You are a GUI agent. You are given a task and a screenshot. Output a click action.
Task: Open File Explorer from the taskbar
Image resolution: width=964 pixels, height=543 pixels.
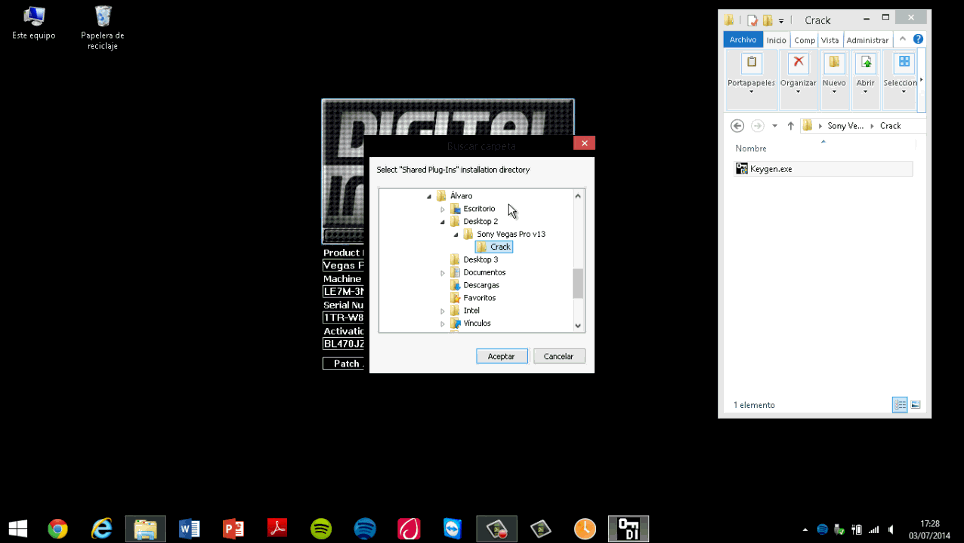click(146, 529)
